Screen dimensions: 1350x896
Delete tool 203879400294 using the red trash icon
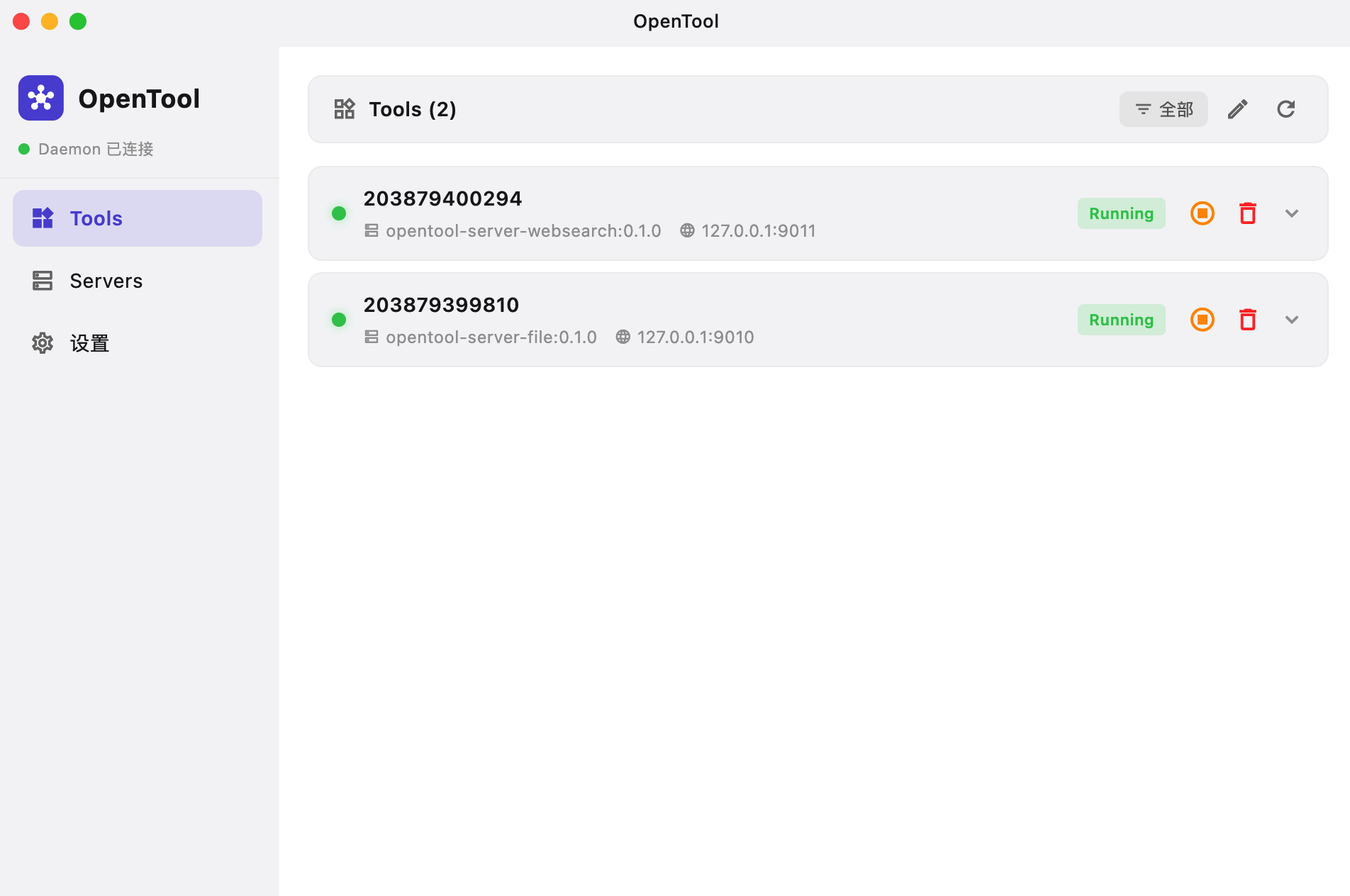pyautogui.click(x=1248, y=213)
